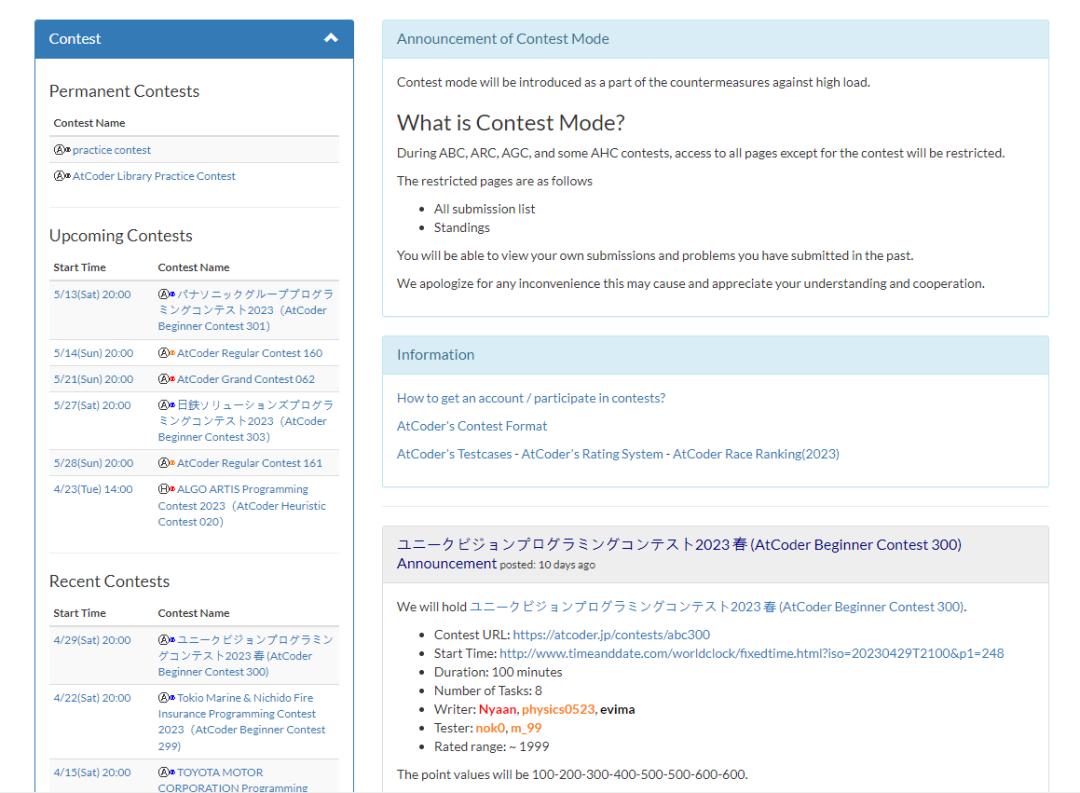1080x793 pixels.
Task: Click the Contest panel header
Action: [194, 39]
